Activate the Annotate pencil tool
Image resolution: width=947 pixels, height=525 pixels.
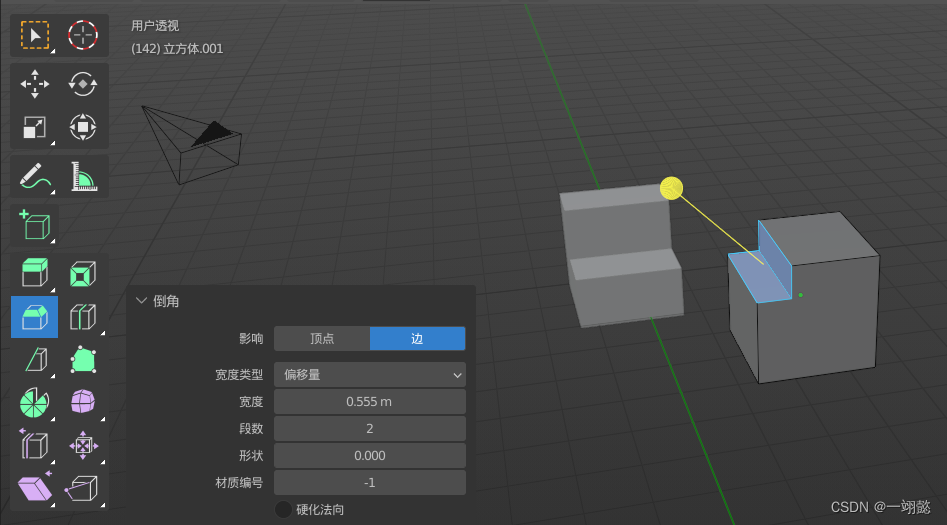(x=34, y=176)
